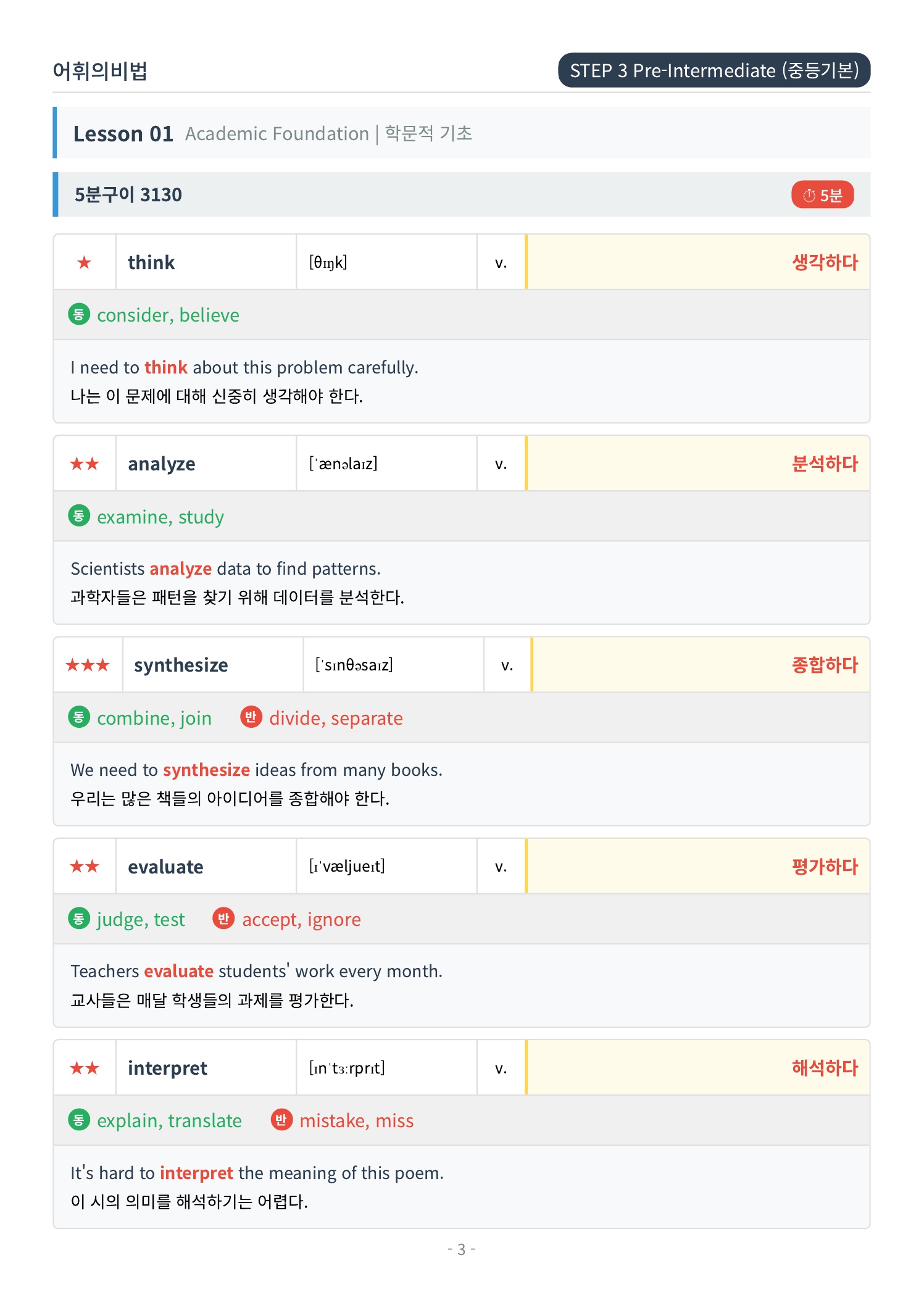Click the Korean meaning 종합하다
The image size is (924, 1313).
(825, 665)
